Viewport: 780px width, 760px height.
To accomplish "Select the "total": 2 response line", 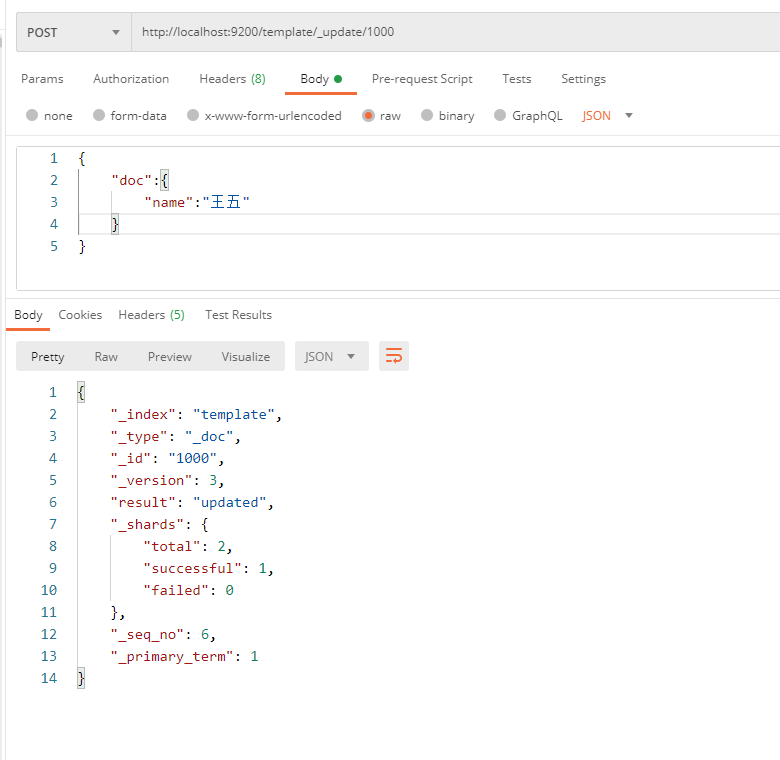I will click(188, 546).
